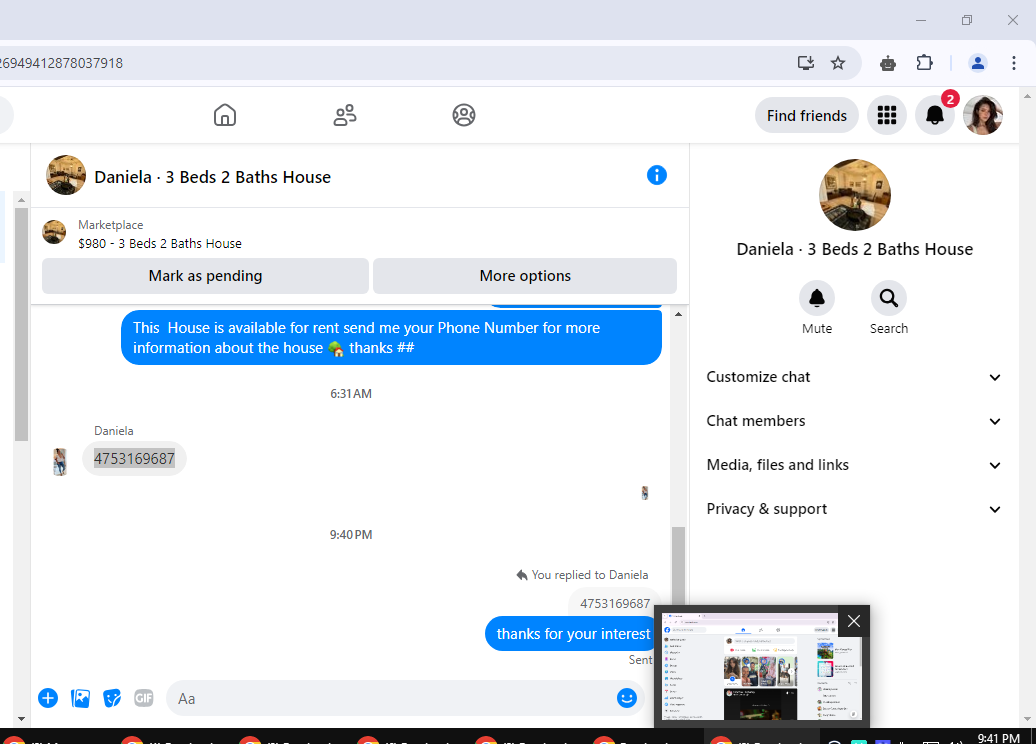The height and width of the screenshot is (744, 1036).
Task: Open the account profile picture menu
Action: pyautogui.click(x=983, y=116)
